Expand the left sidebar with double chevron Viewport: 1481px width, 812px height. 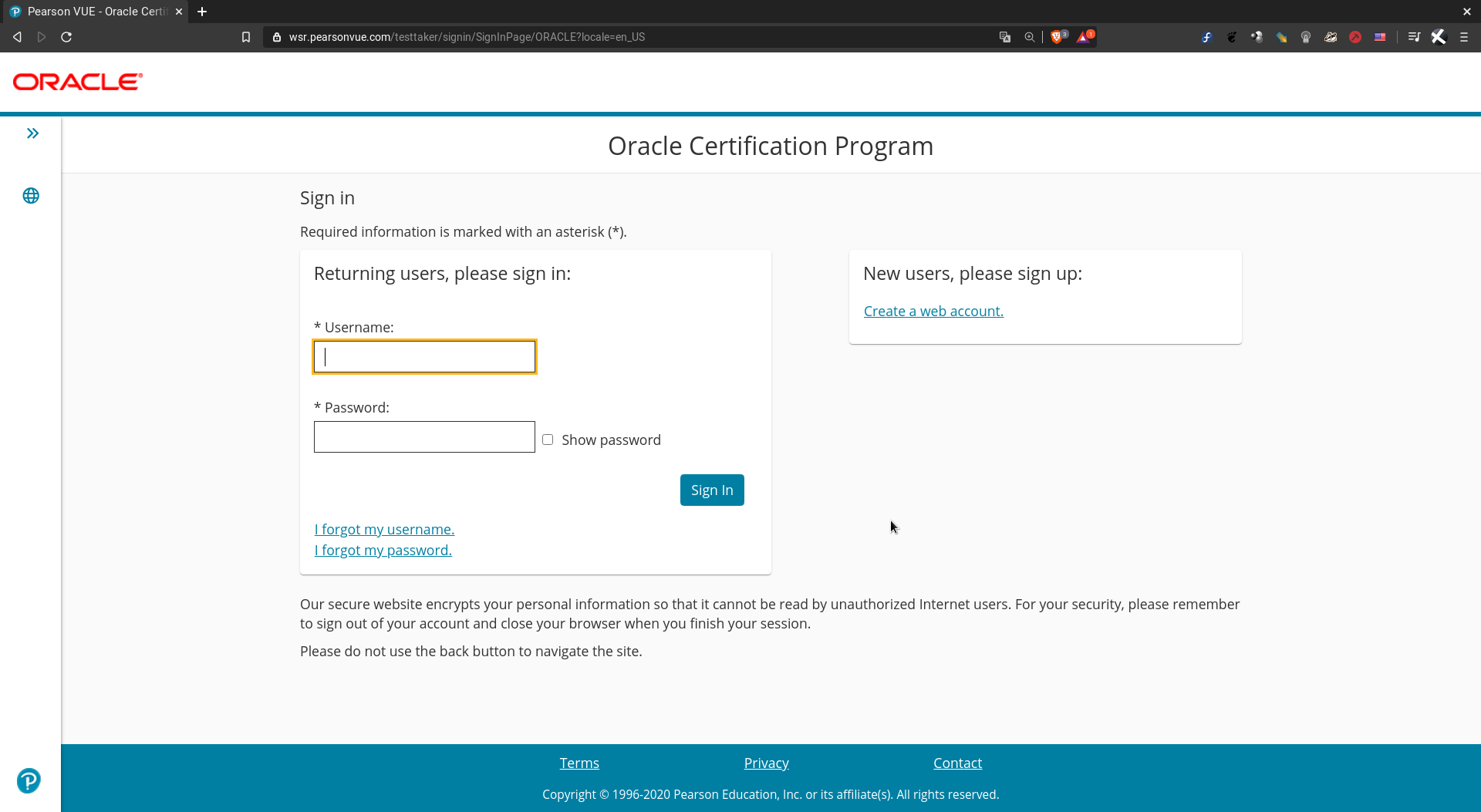pos(32,133)
